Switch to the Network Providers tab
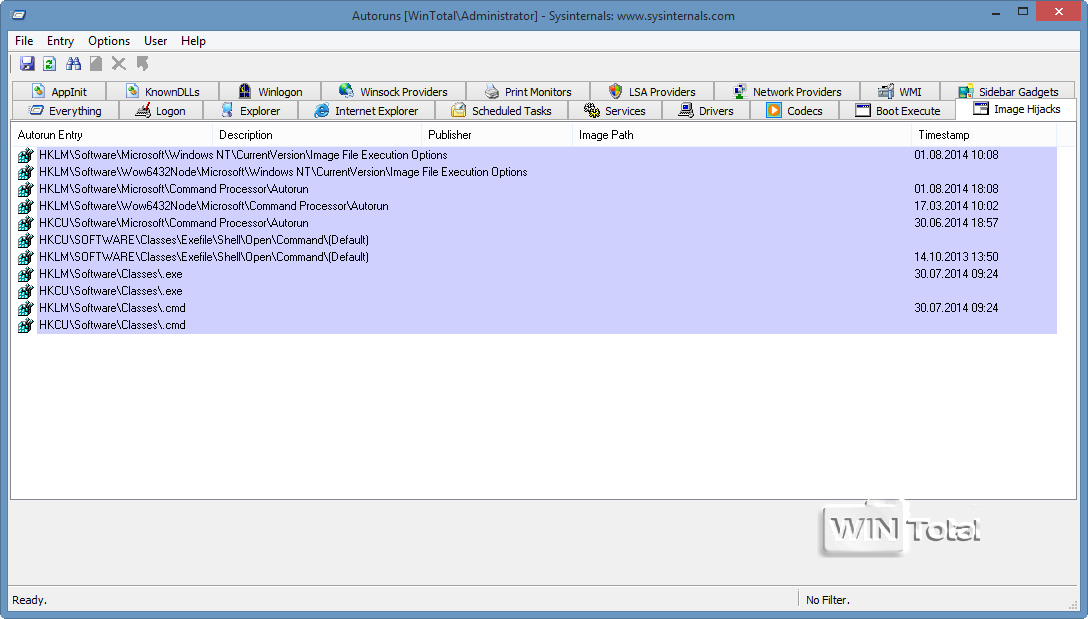 (x=787, y=92)
